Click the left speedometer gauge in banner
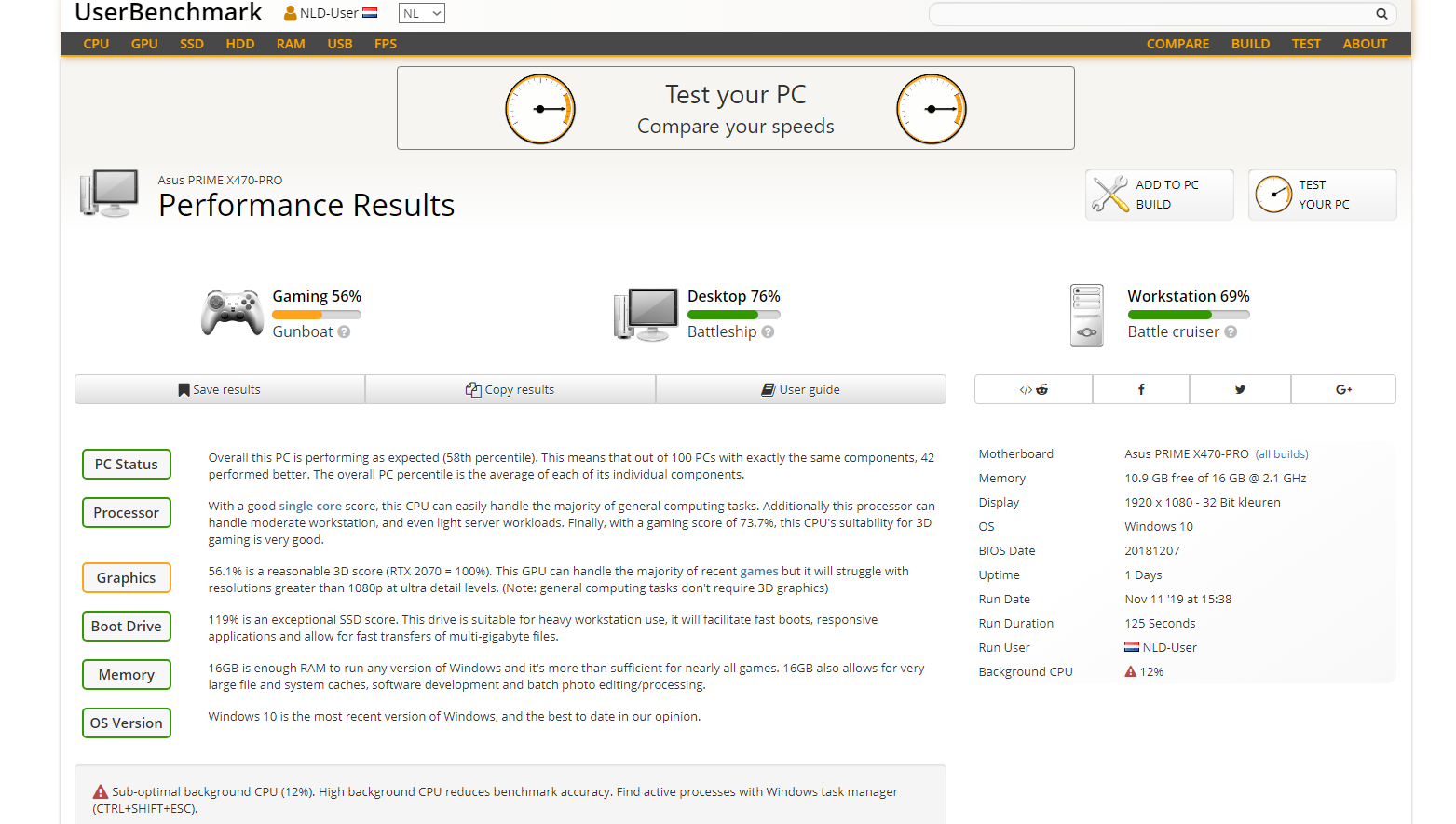The height and width of the screenshot is (824, 1456). [540, 109]
